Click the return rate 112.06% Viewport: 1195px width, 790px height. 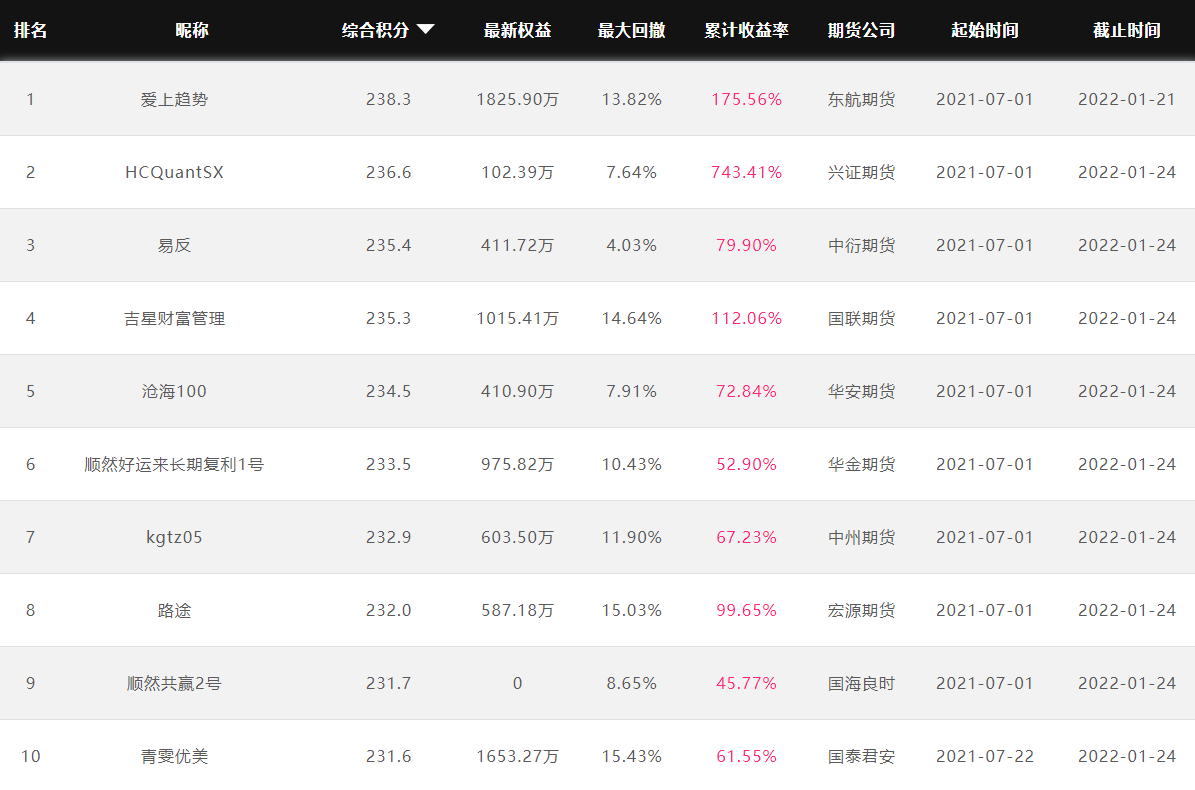746,318
